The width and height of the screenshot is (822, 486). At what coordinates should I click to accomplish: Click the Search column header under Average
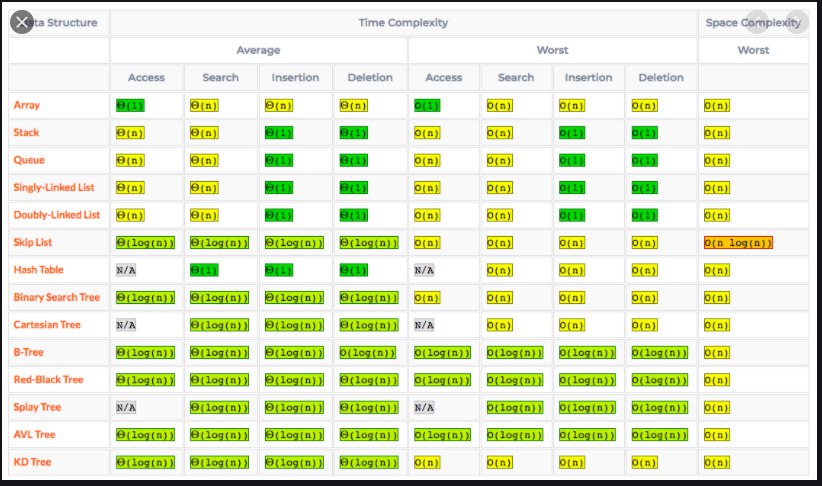click(221, 78)
